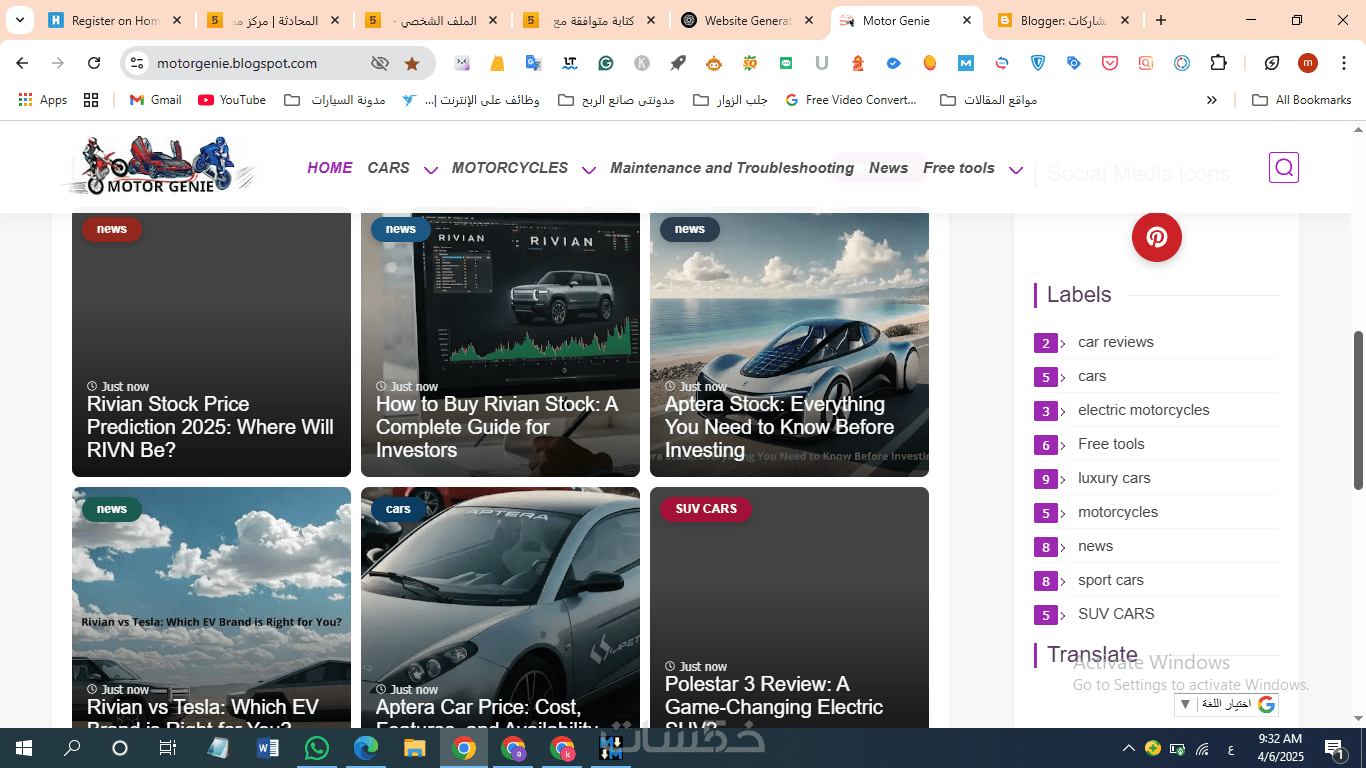Click the view site information icon

[138, 63]
